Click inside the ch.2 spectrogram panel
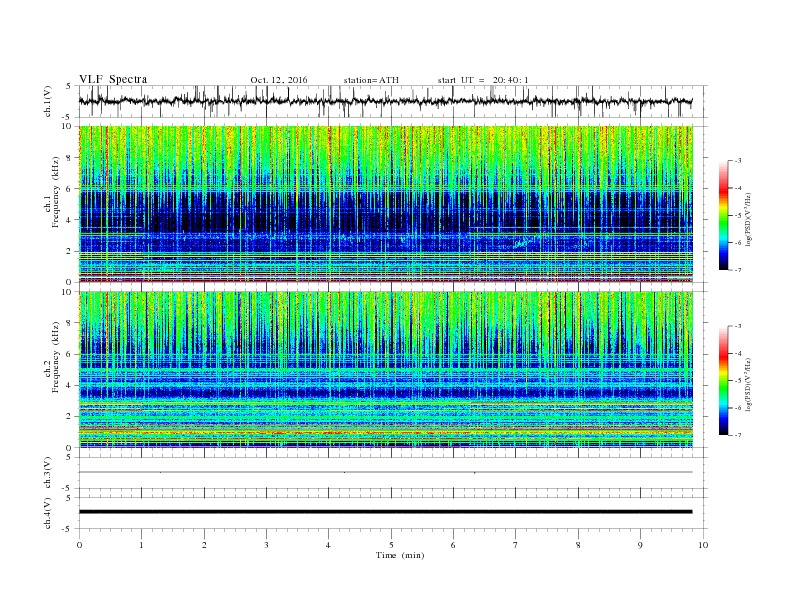 coord(385,370)
